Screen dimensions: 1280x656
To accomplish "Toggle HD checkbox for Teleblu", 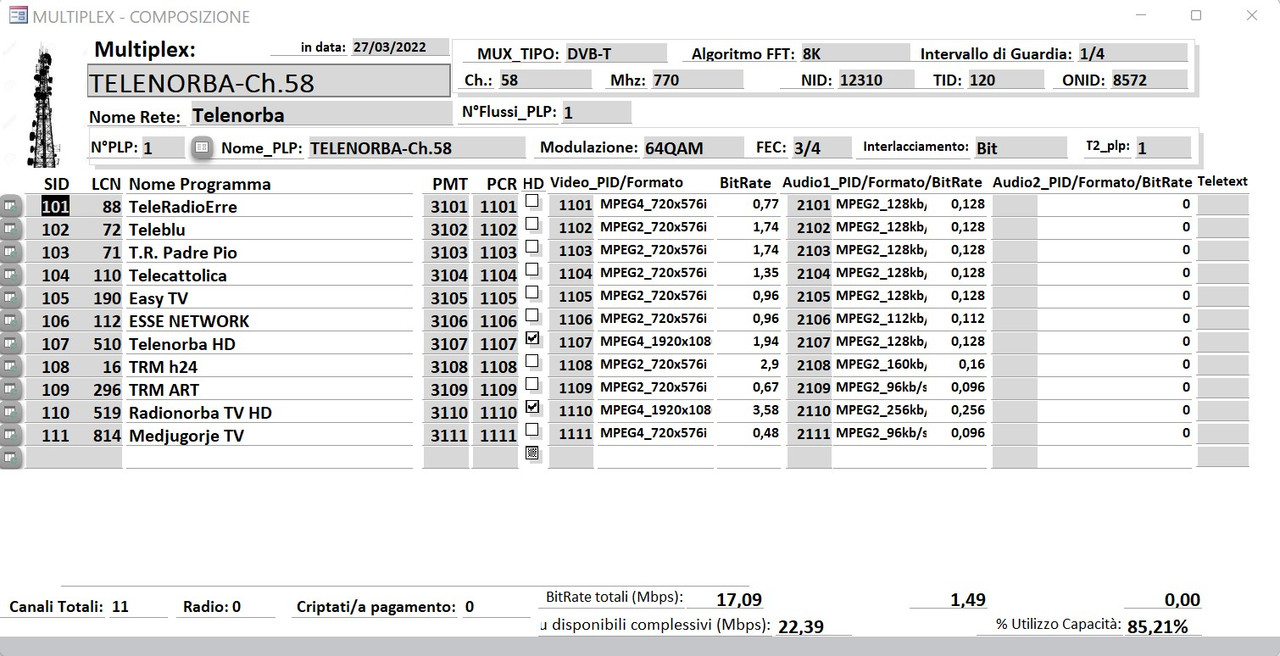I will 532,224.
